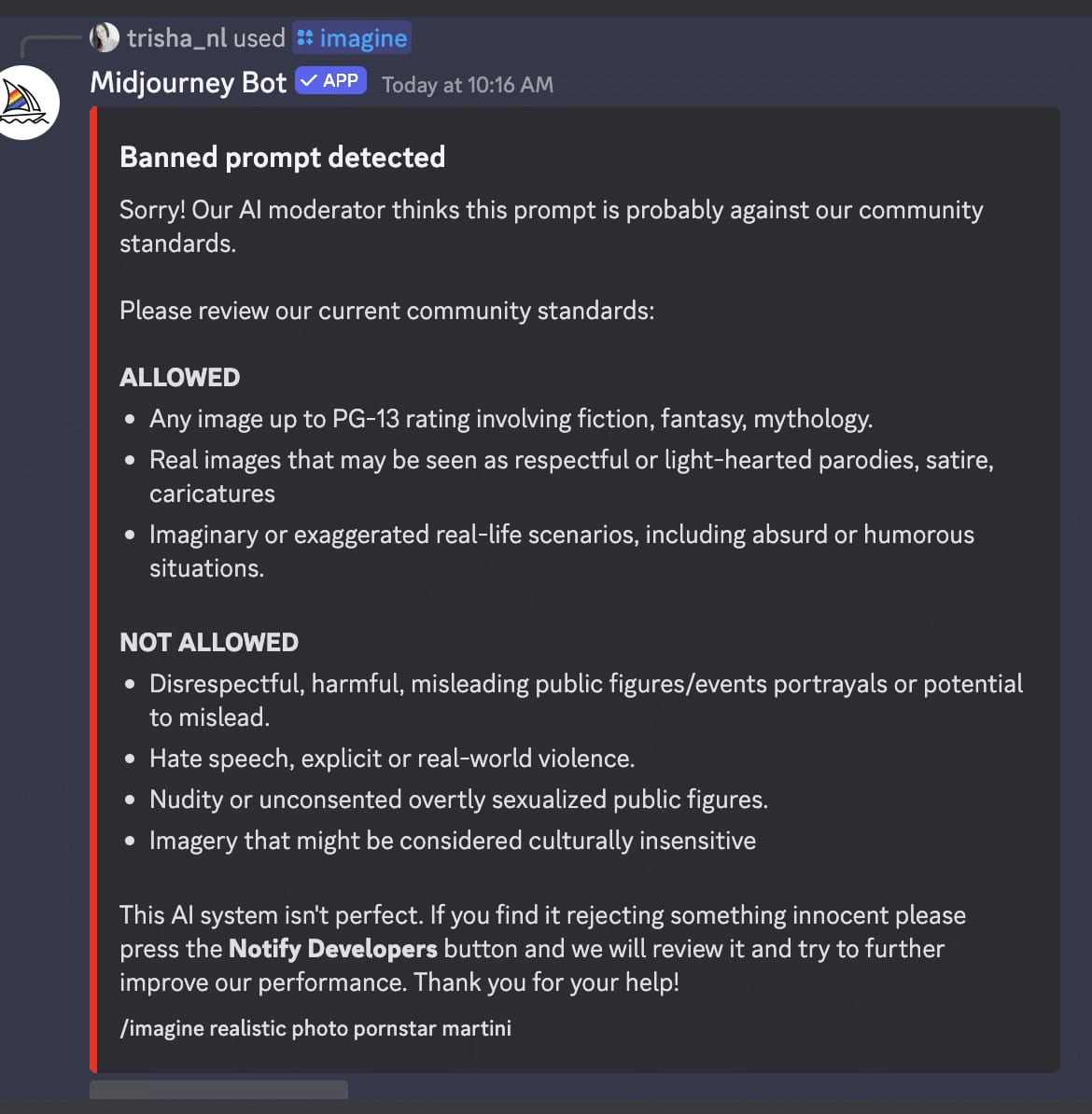
Task: Click the slash-command icon beside imagine
Action: [305, 37]
